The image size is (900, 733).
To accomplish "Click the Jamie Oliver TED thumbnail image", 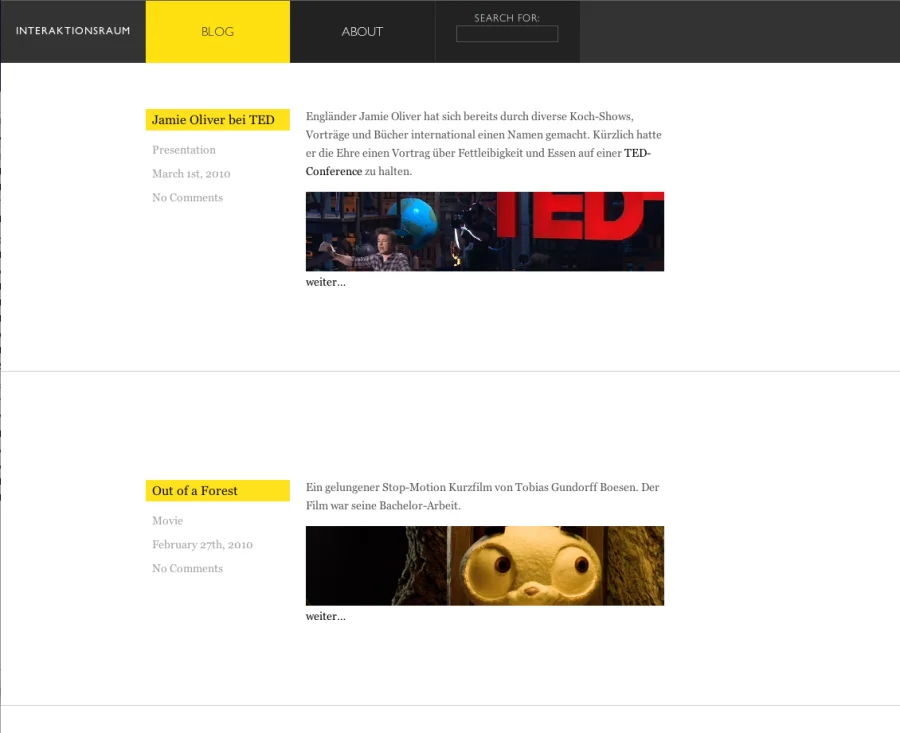I will pos(484,231).
